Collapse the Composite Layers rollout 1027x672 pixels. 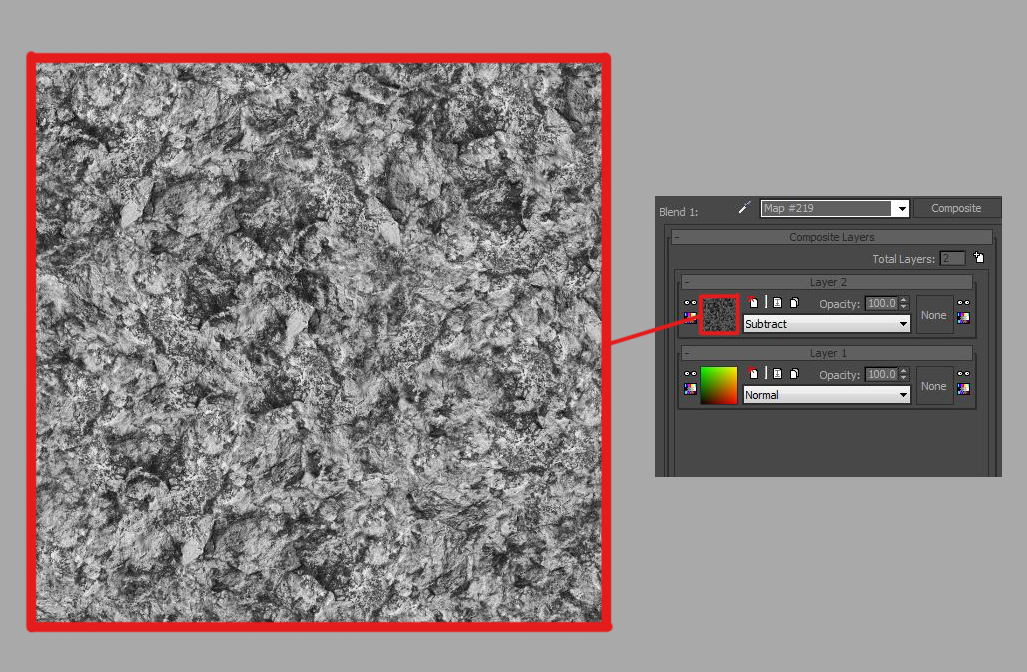[x=832, y=237]
